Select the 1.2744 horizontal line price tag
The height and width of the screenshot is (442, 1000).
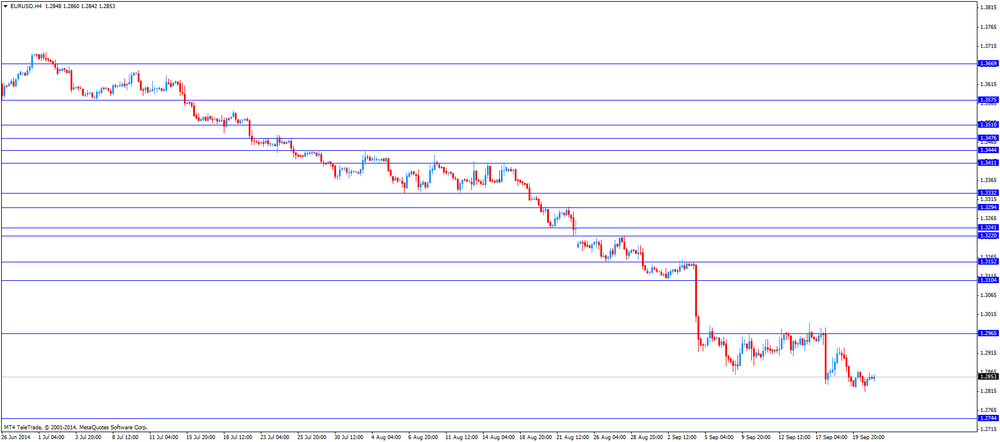coord(988,418)
